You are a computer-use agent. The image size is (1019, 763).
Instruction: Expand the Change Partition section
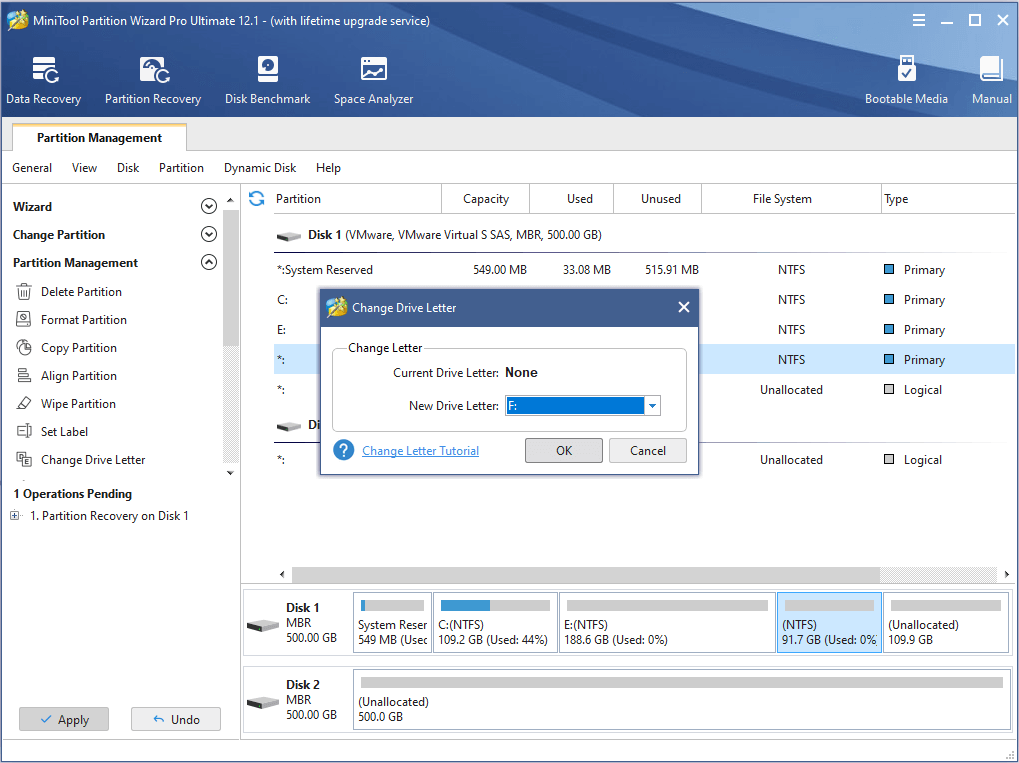pos(209,235)
